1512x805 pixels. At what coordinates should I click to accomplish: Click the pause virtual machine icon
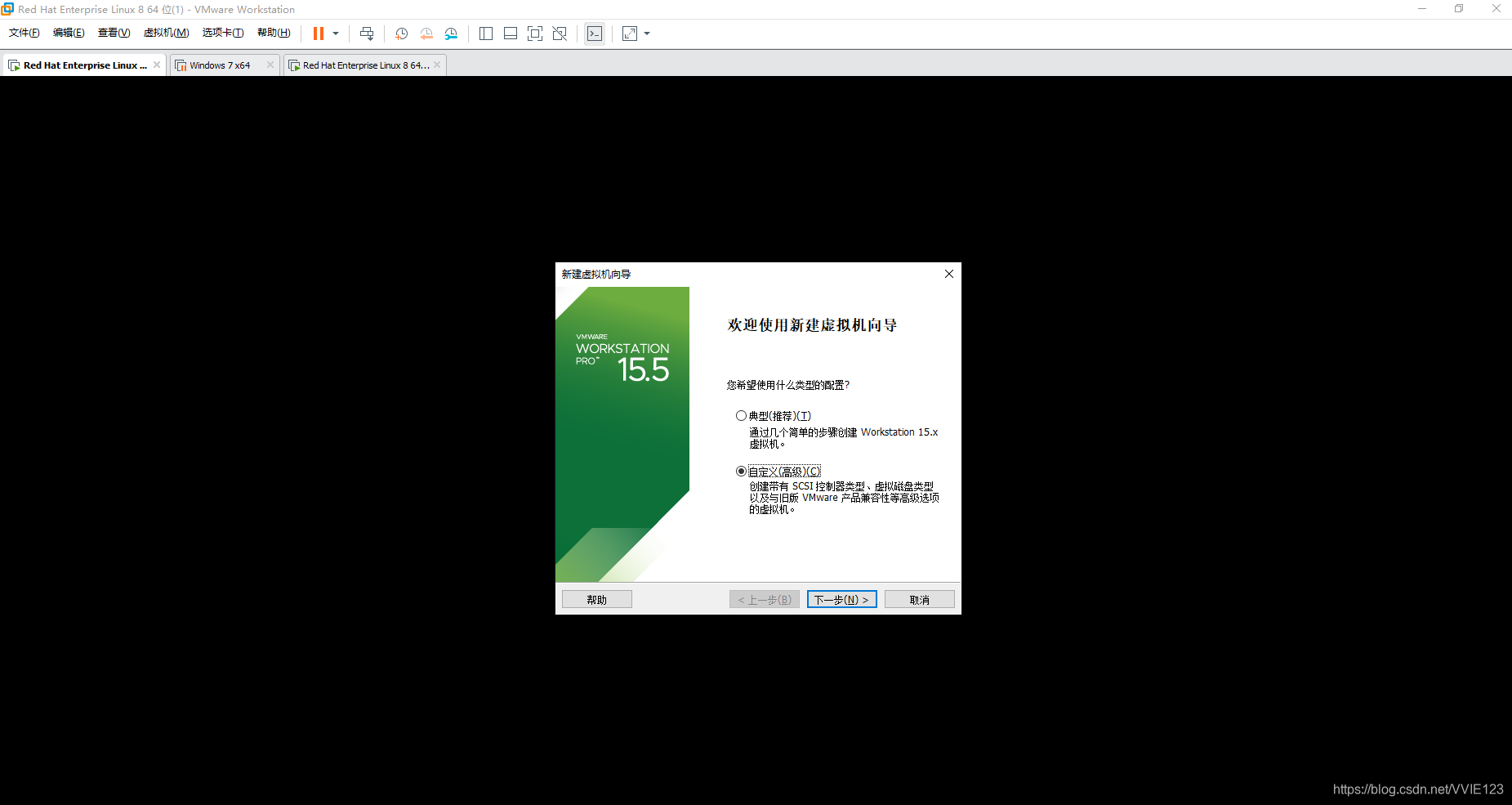[x=319, y=34]
